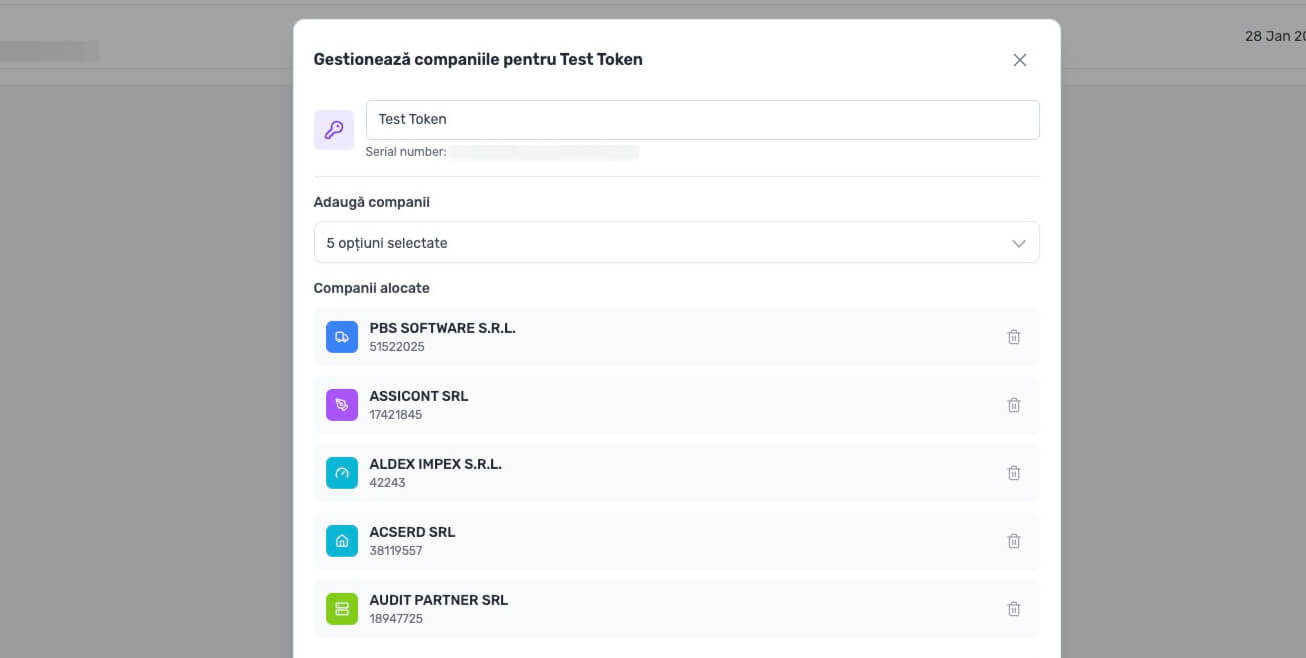This screenshot has width=1306, height=658.
Task: Click the blue truck icon of PBS SOFTWARE
Action: click(x=342, y=337)
